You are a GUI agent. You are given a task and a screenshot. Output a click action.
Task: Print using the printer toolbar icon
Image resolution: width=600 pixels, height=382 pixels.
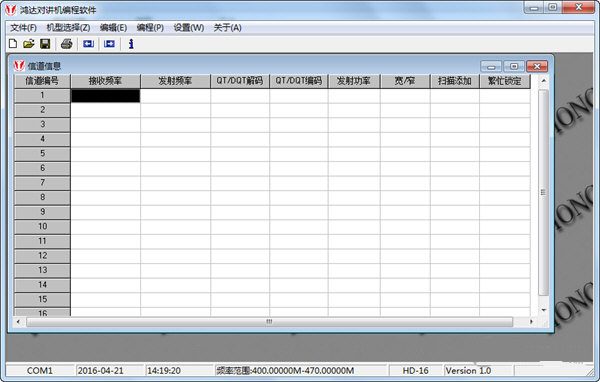coord(67,44)
